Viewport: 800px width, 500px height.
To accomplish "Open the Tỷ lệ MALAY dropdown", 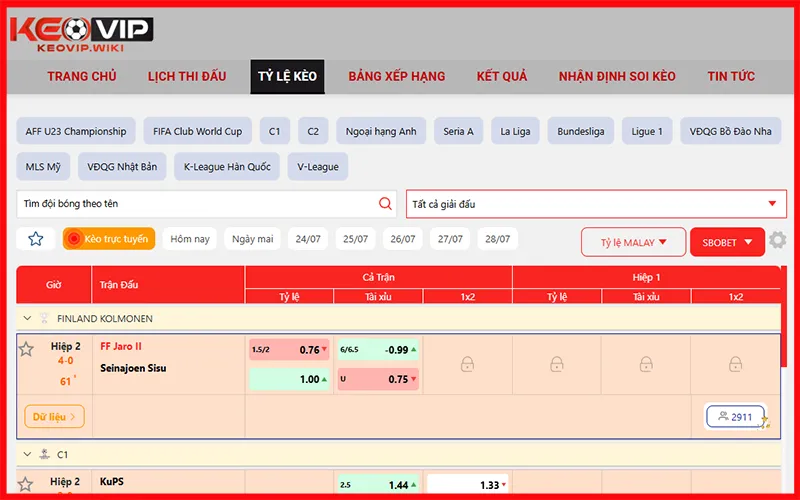I will [633, 242].
